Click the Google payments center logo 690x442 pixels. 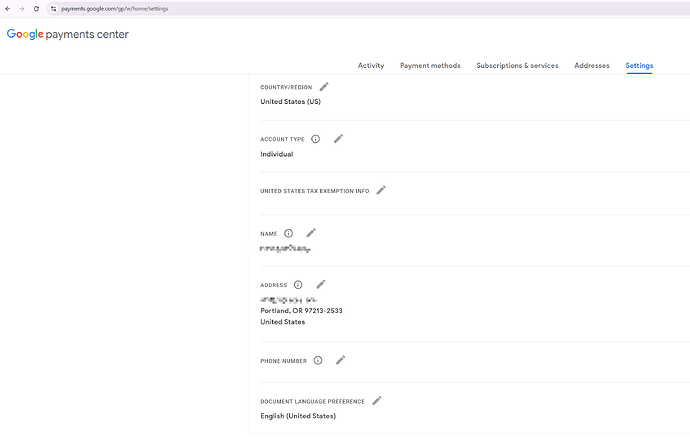click(x=68, y=34)
